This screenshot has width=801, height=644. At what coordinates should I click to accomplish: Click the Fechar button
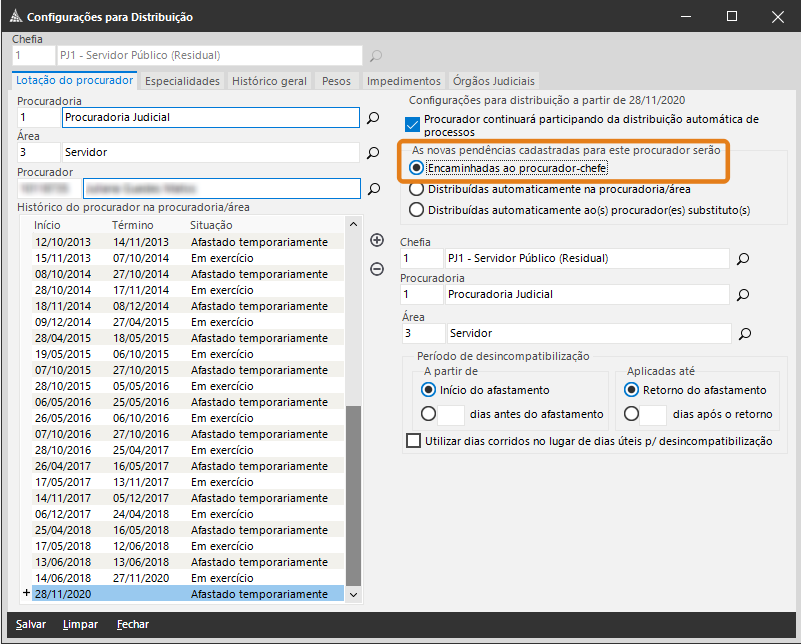click(x=133, y=624)
